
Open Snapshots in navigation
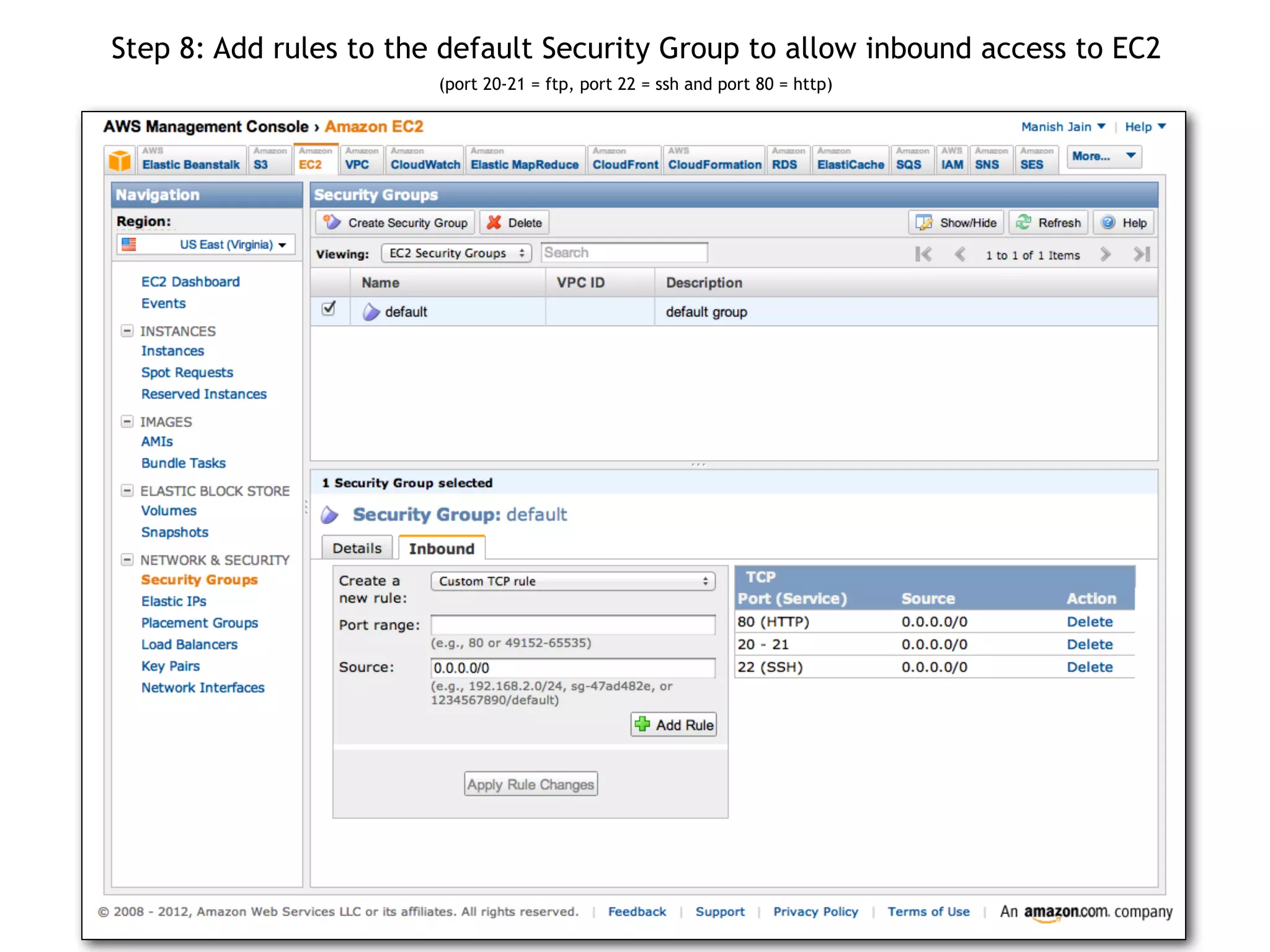(x=175, y=532)
